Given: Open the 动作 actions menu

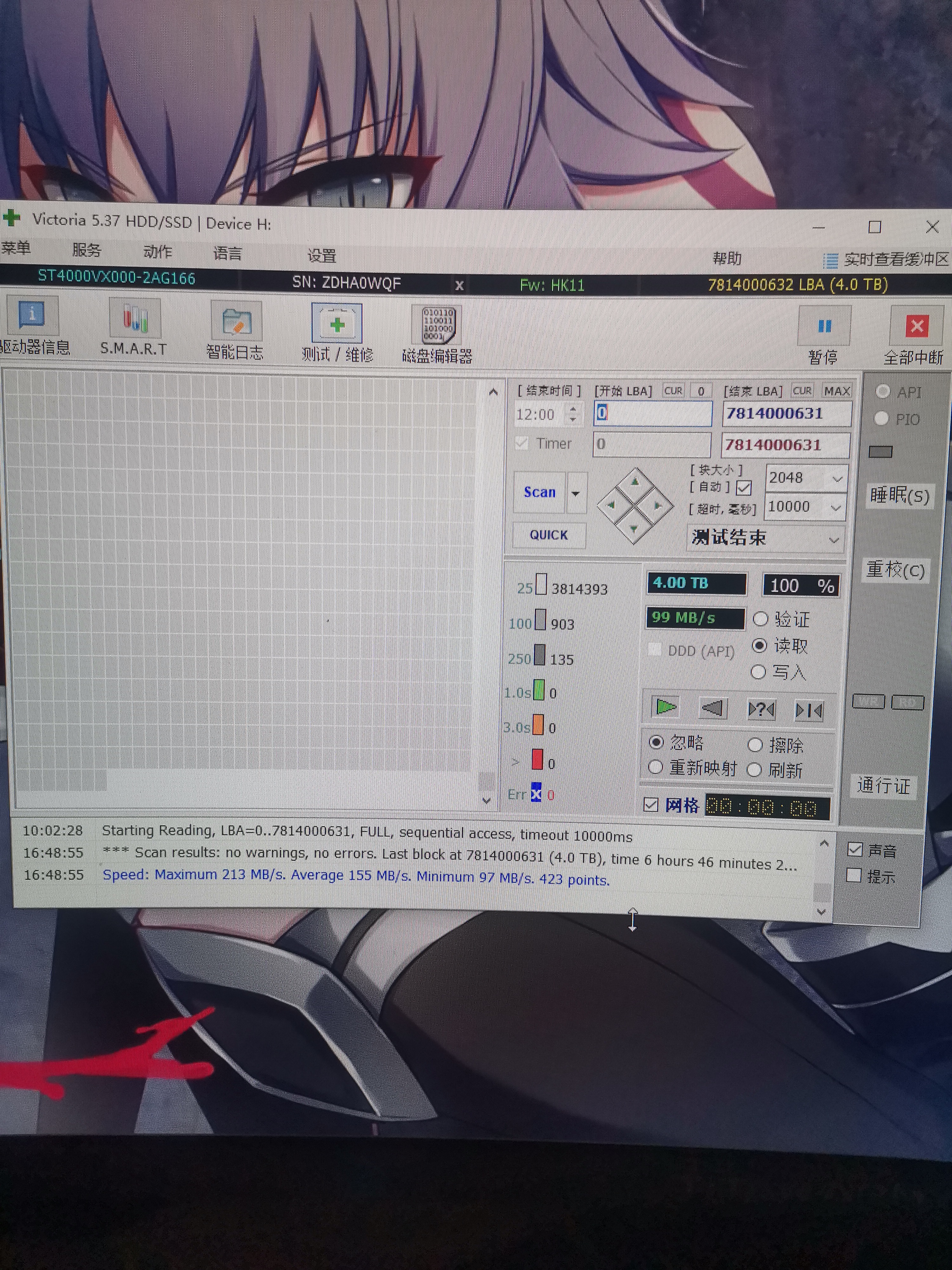Looking at the screenshot, I should click(157, 251).
